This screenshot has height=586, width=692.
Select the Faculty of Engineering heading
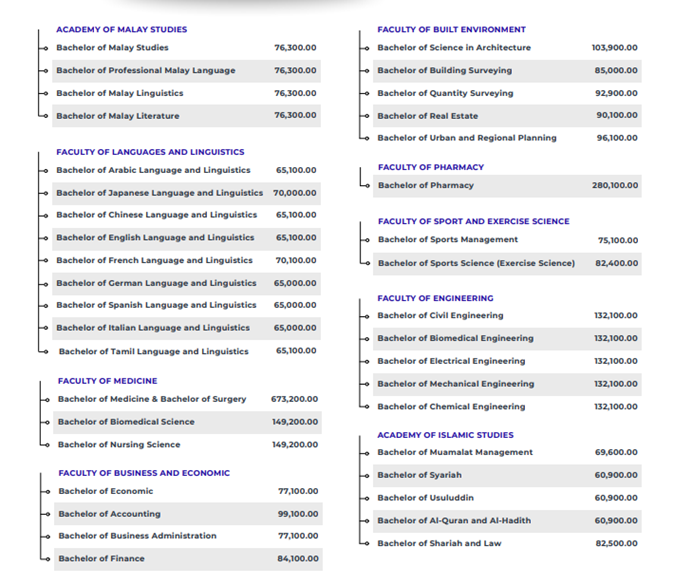(435, 298)
